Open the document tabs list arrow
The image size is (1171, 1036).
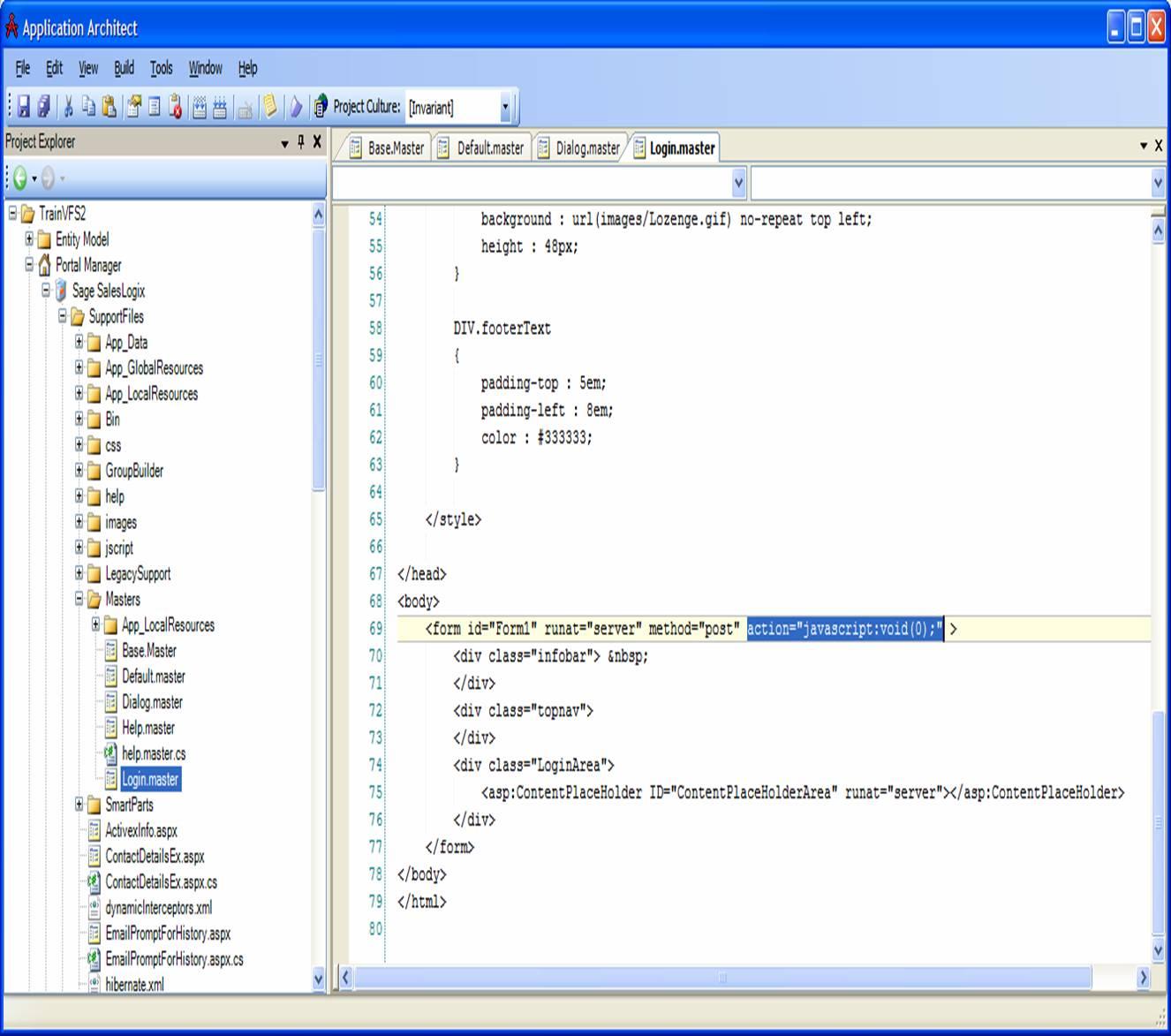(1144, 146)
